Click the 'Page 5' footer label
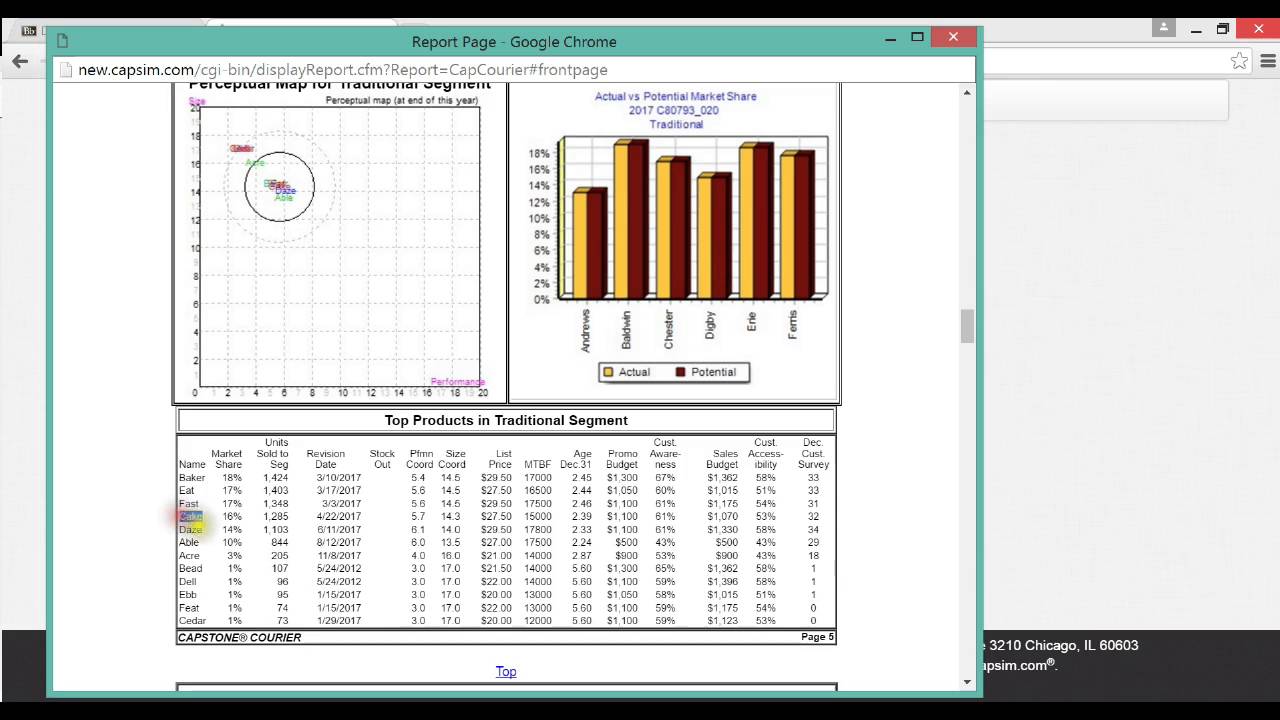Screen dimensions: 1280x720 [817, 637]
